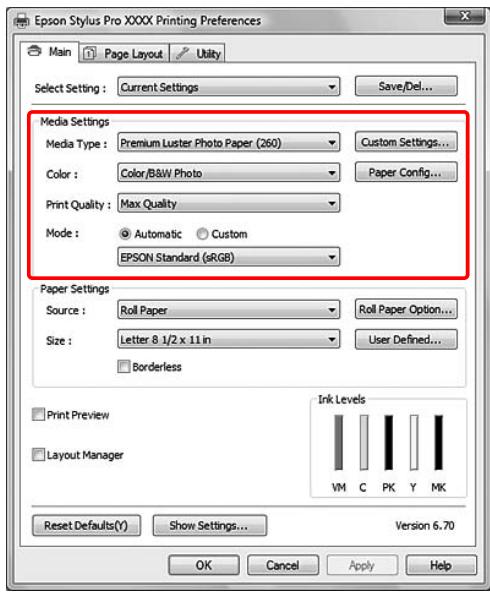Expand the Print Quality dropdown
This screenshot has width=490, height=593.
pyautogui.click(x=229, y=203)
